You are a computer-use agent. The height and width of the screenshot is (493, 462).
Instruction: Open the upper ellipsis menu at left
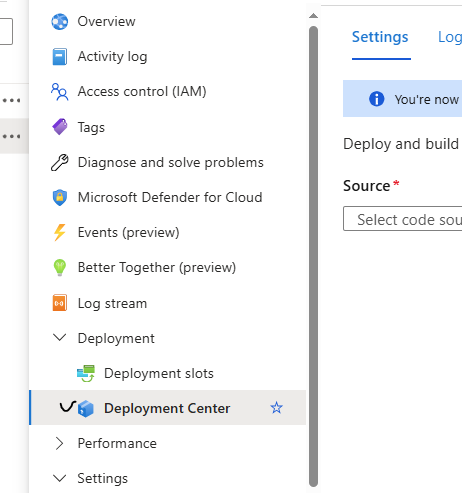(x=12, y=100)
